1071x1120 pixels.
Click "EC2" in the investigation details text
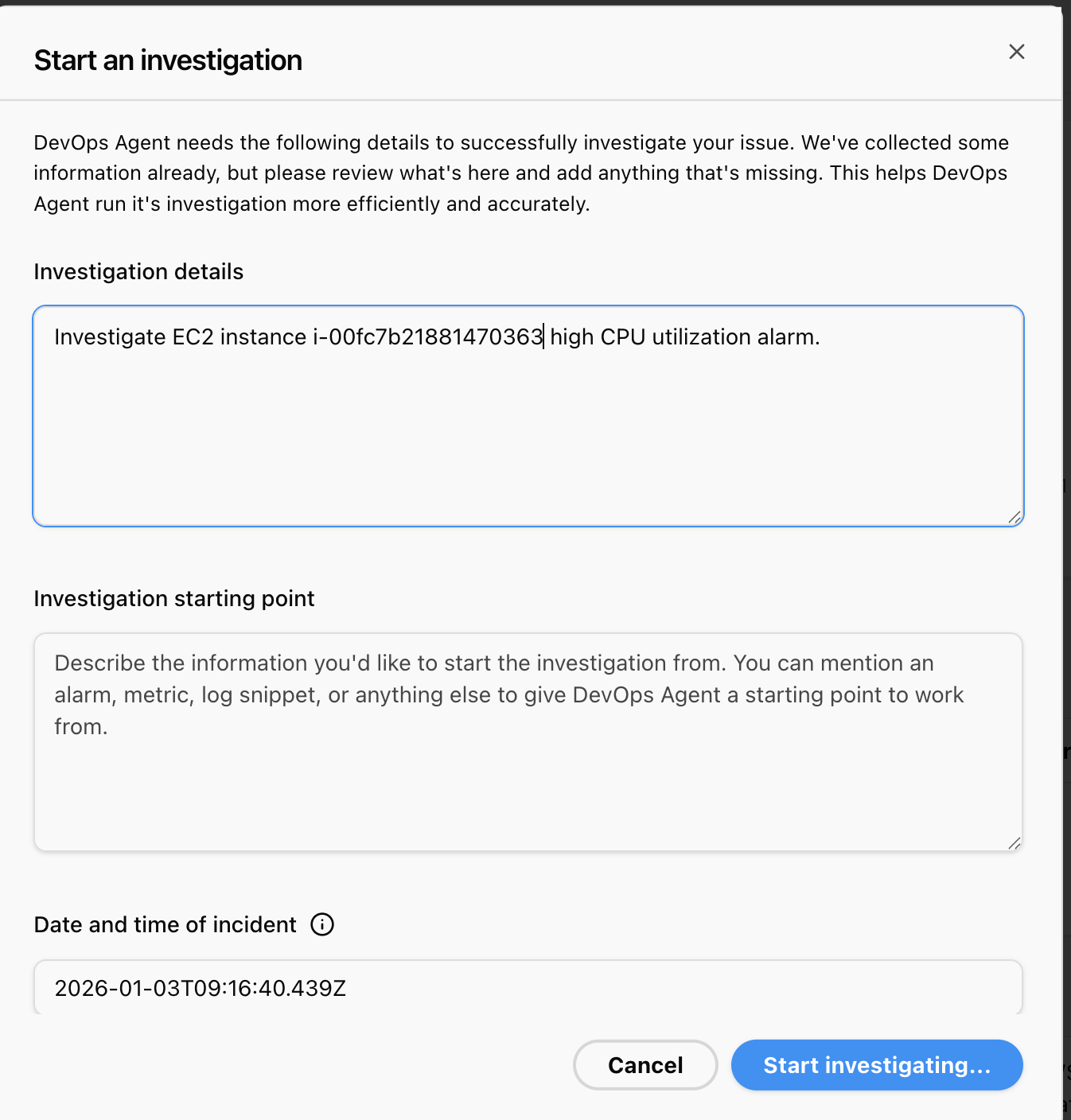(193, 337)
